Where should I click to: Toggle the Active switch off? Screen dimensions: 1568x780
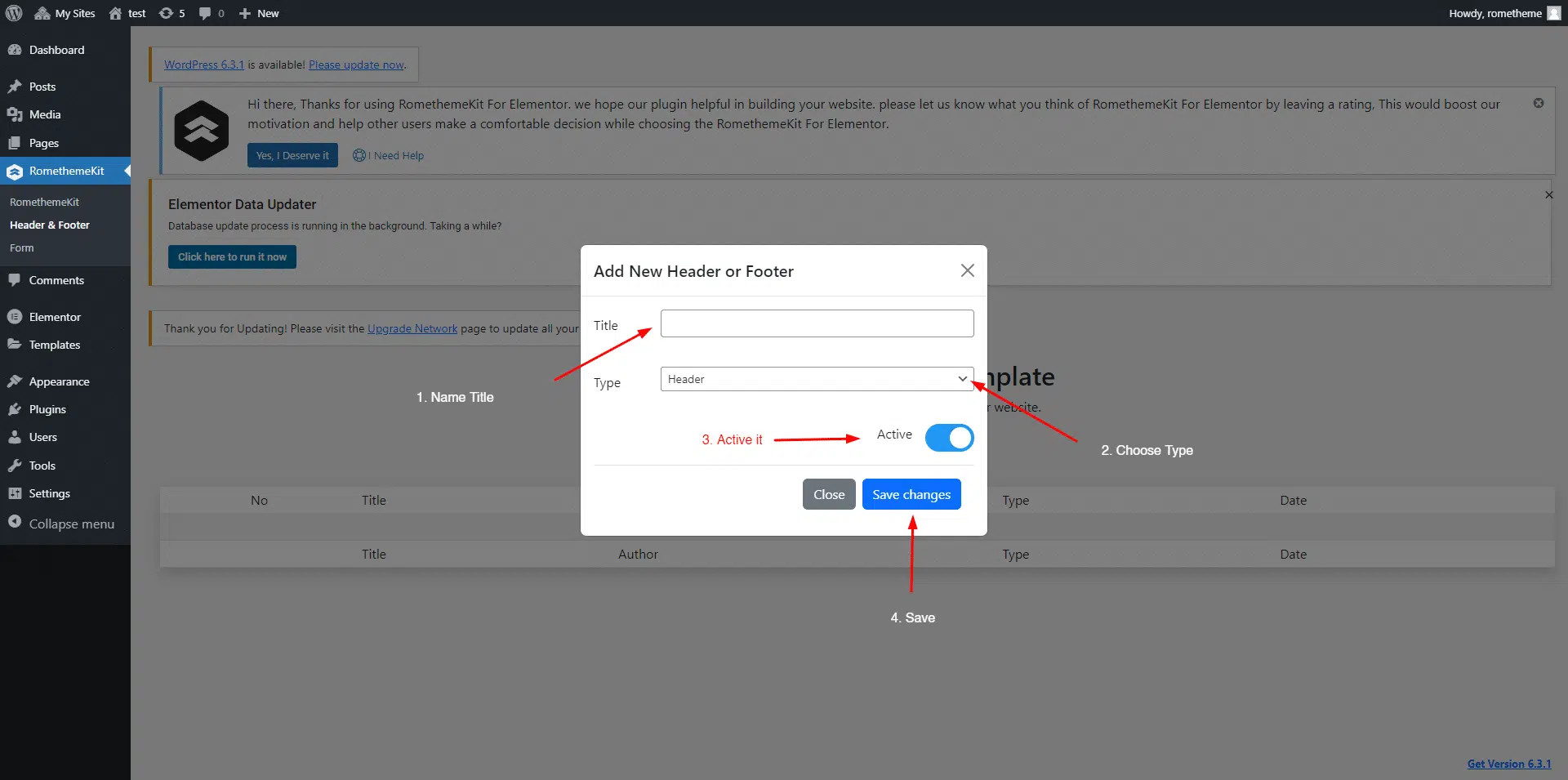[x=949, y=438]
